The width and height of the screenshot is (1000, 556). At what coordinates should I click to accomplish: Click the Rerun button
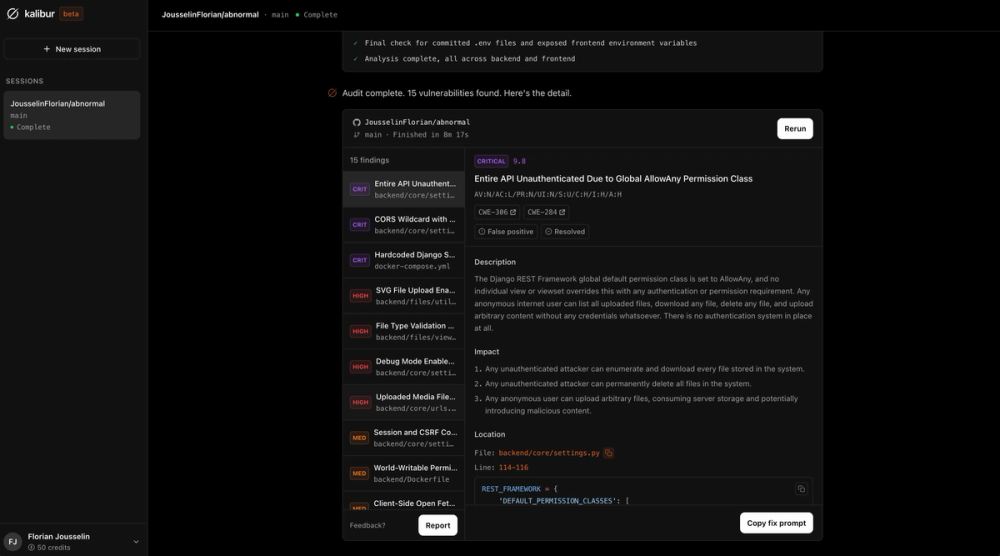[795, 128]
